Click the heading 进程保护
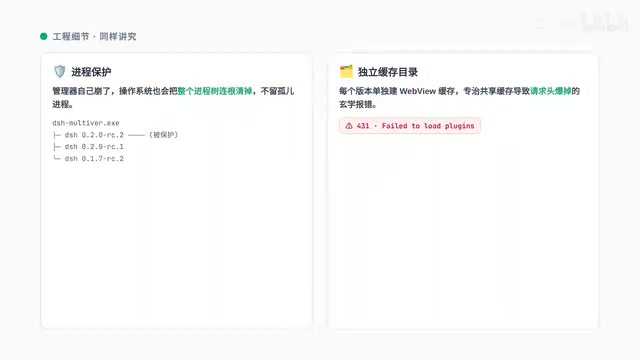Viewport: 640px width, 360px height. coord(91,72)
